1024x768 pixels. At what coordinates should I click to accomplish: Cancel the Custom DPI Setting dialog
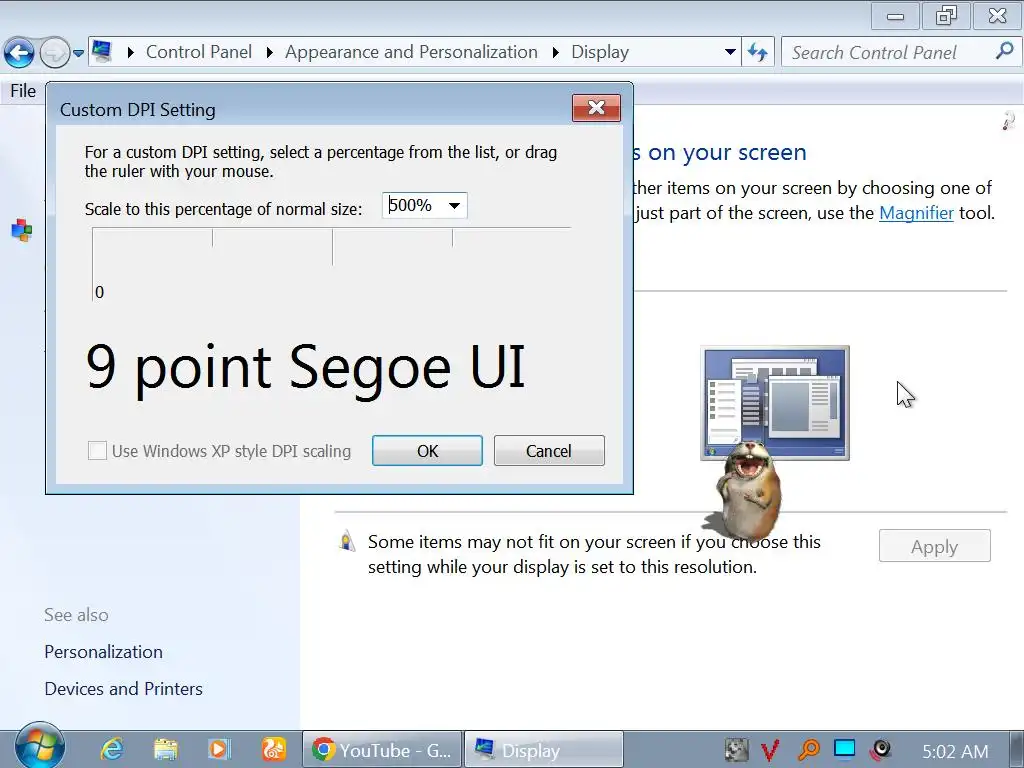click(x=549, y=451)
